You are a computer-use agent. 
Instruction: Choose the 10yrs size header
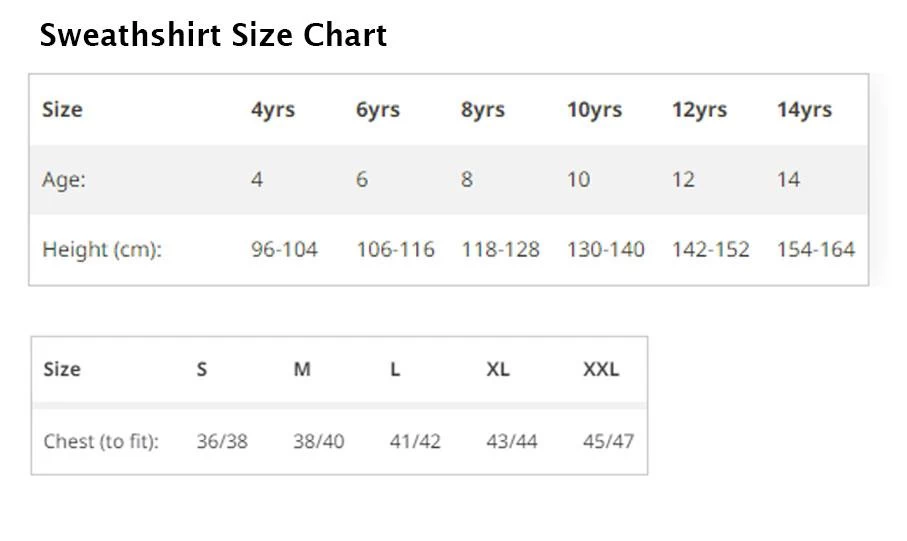point(594,109)
